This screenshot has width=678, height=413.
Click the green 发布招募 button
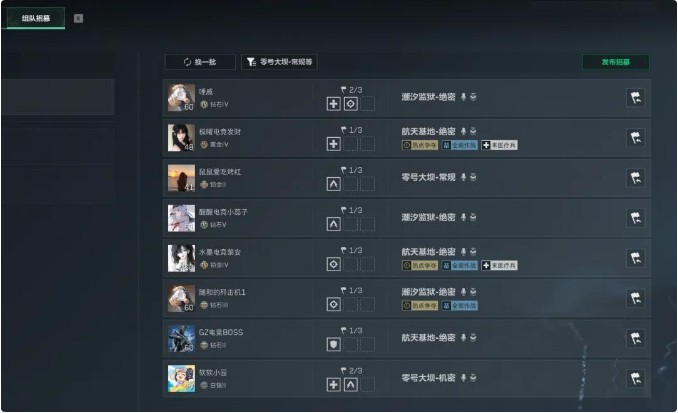point(616,62)
